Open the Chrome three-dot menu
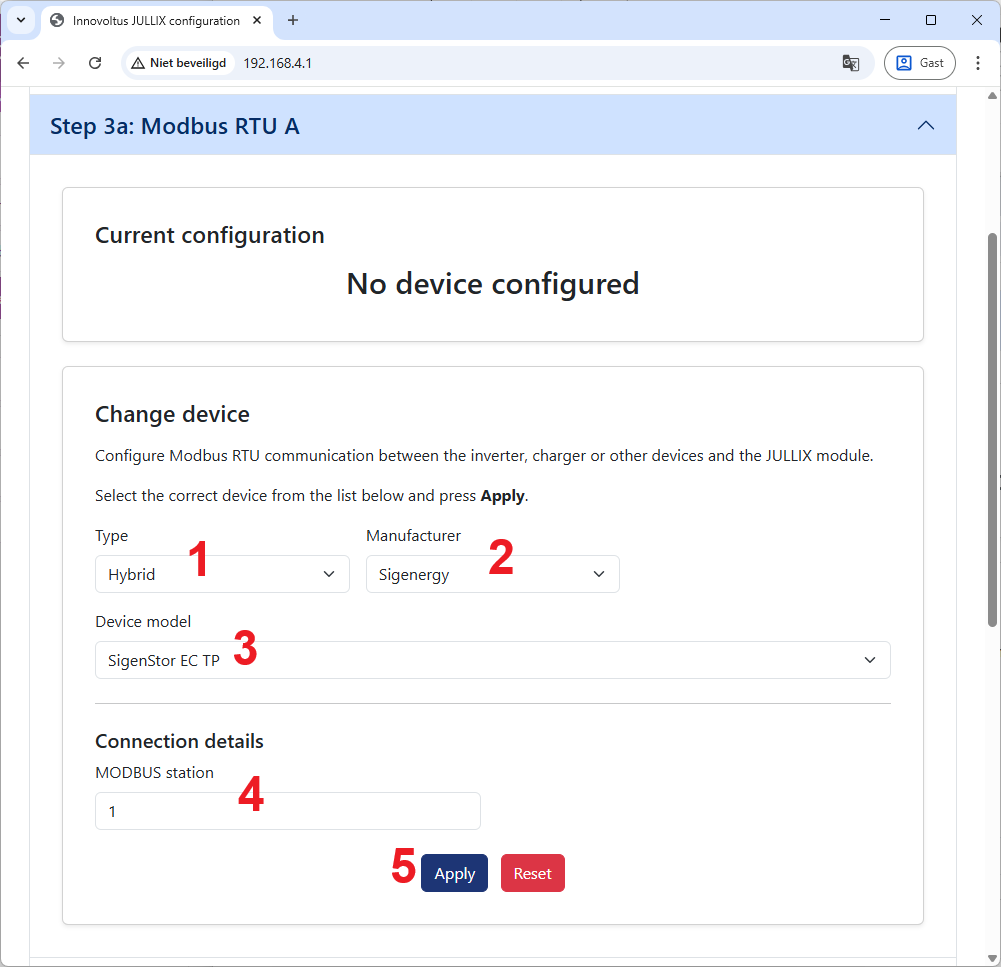The image size is (1001, 967). click(978, 63)
